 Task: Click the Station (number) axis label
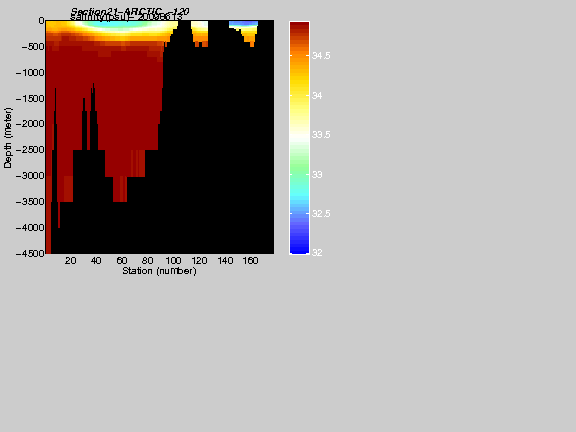coord(159,271)
